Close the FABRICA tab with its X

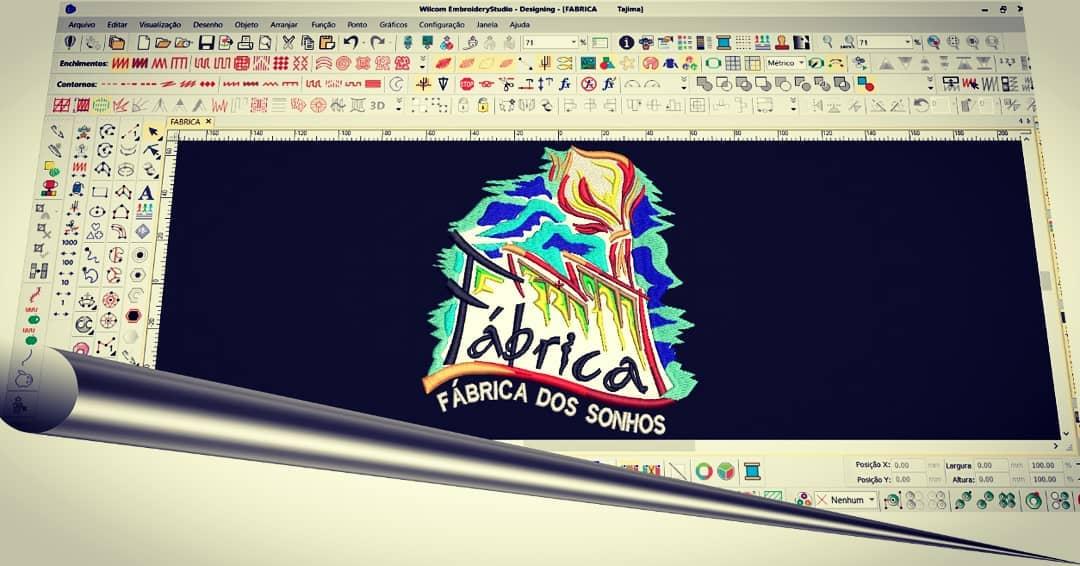(208, 122)
